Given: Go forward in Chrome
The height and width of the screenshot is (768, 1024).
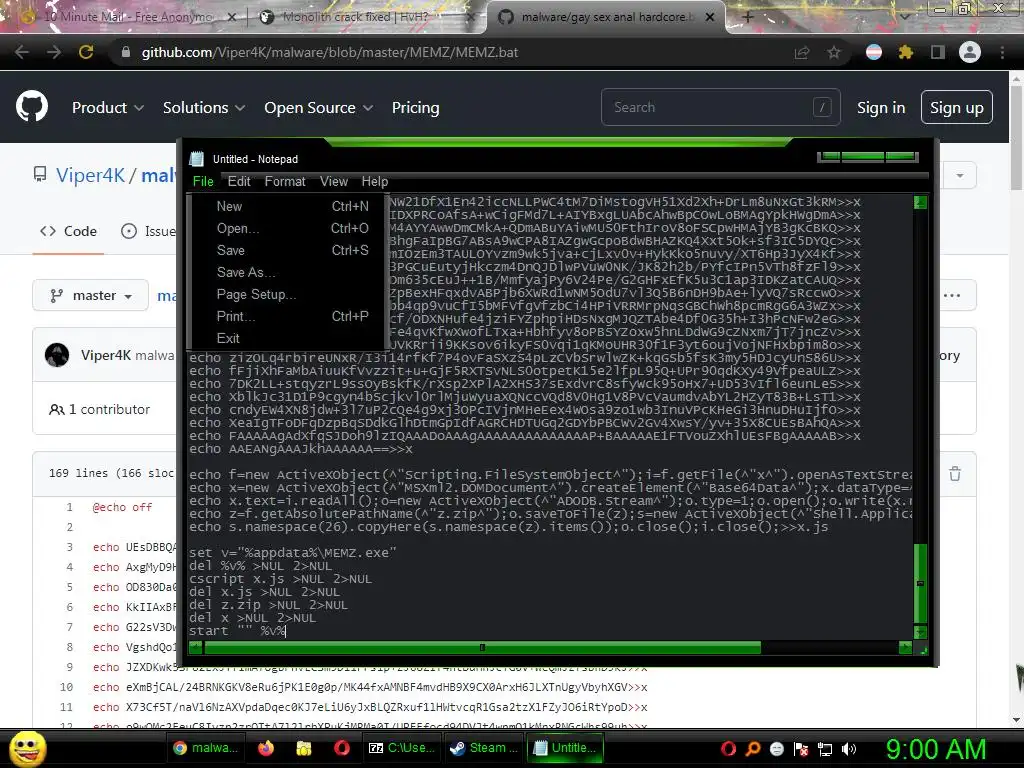Looking at the screenshot, I should pyautogui.click(x=54, y=52).
